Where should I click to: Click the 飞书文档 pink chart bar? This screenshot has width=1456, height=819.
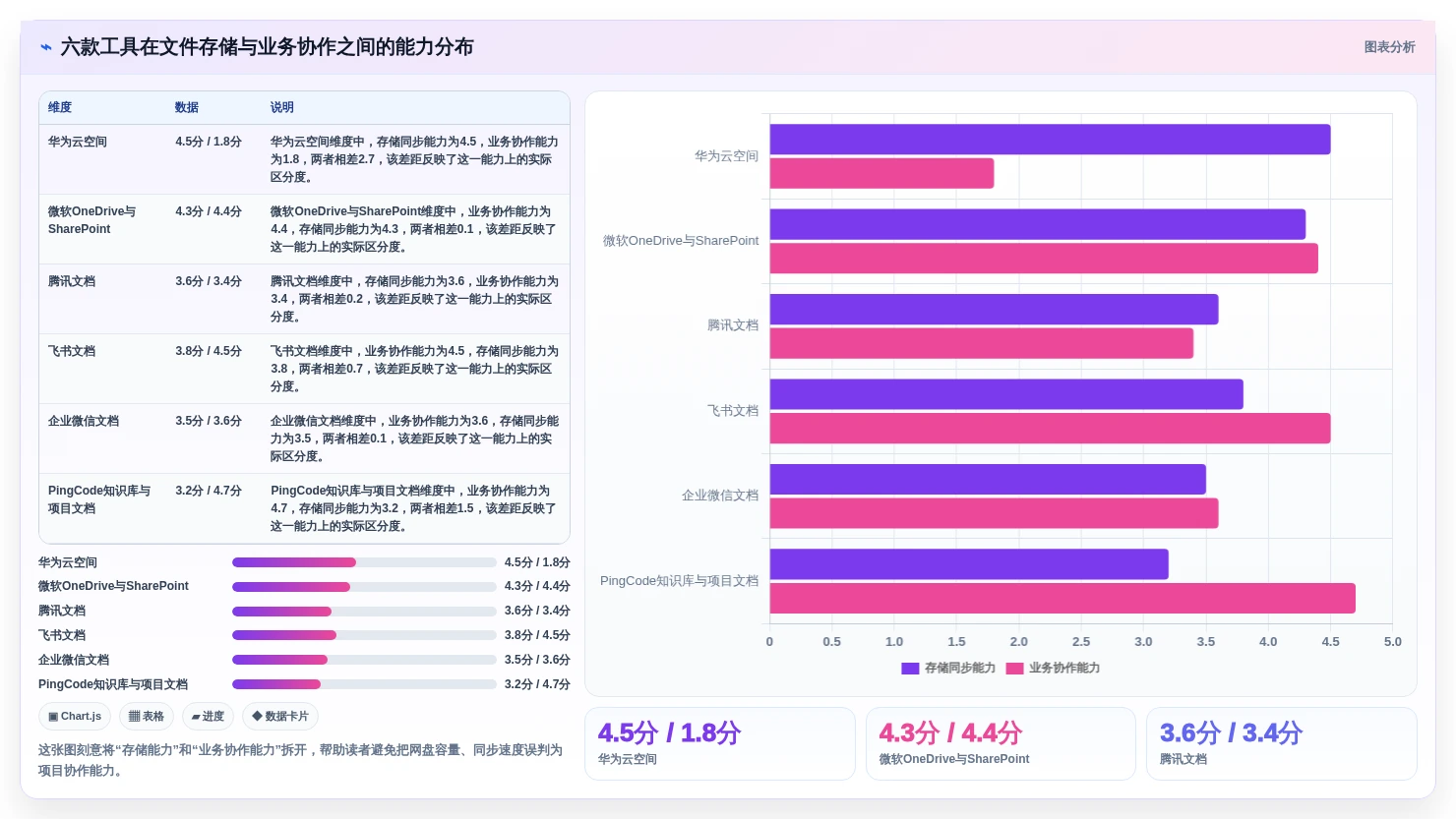coord(1050,429)
